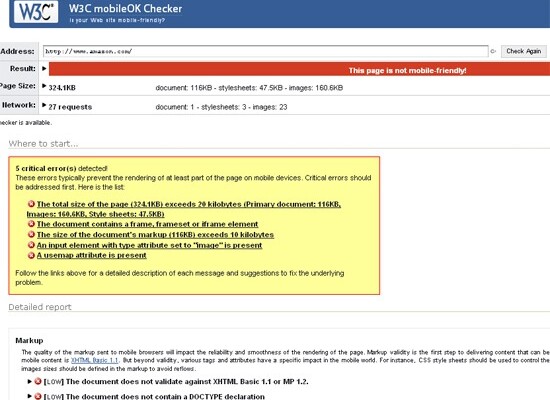
Task: Click the red not mobile-friendly result bar
Action: pyautogui.click(x=299, y=69)
